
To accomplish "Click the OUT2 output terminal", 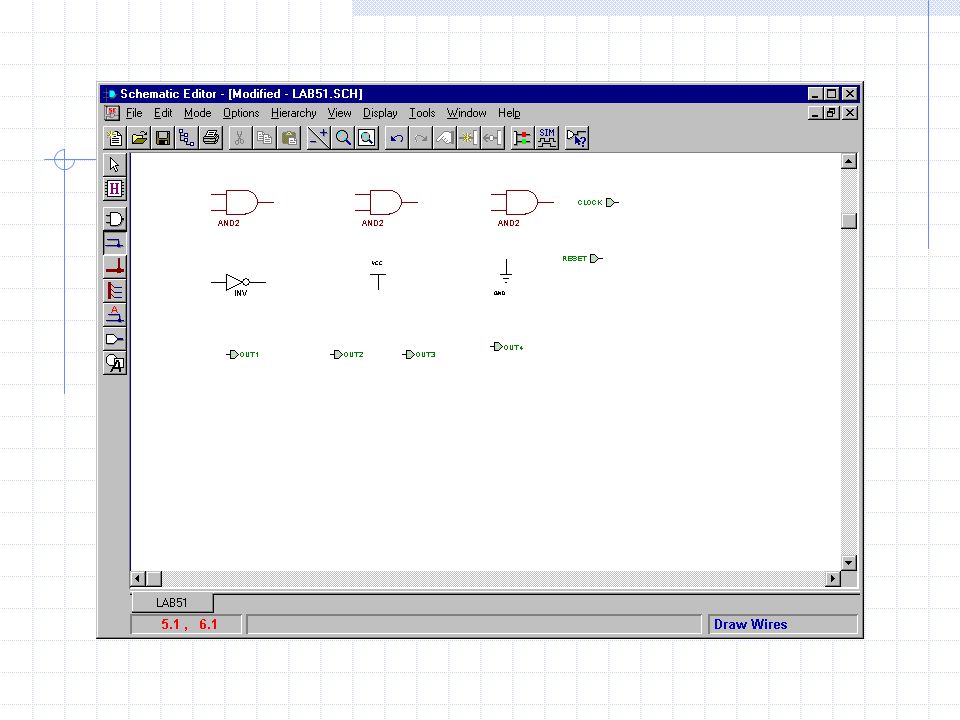I will point(347,354).
